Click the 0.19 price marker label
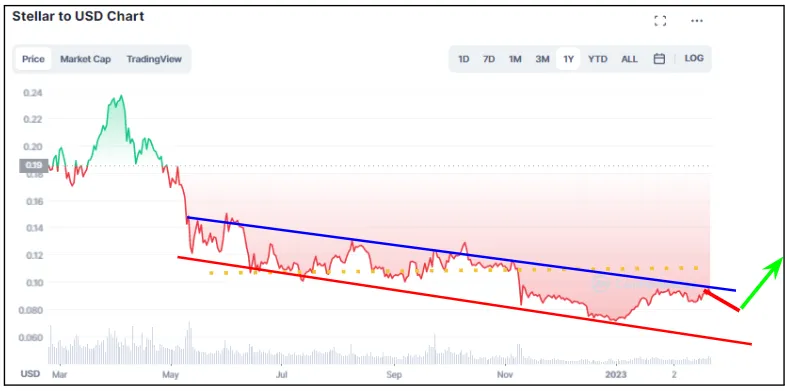The width and height of the screenshot is (785, 391). [34, 166]
